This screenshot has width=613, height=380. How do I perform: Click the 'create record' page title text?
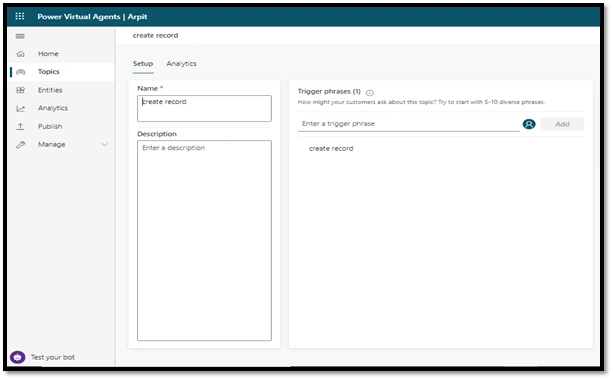point(155,36)
